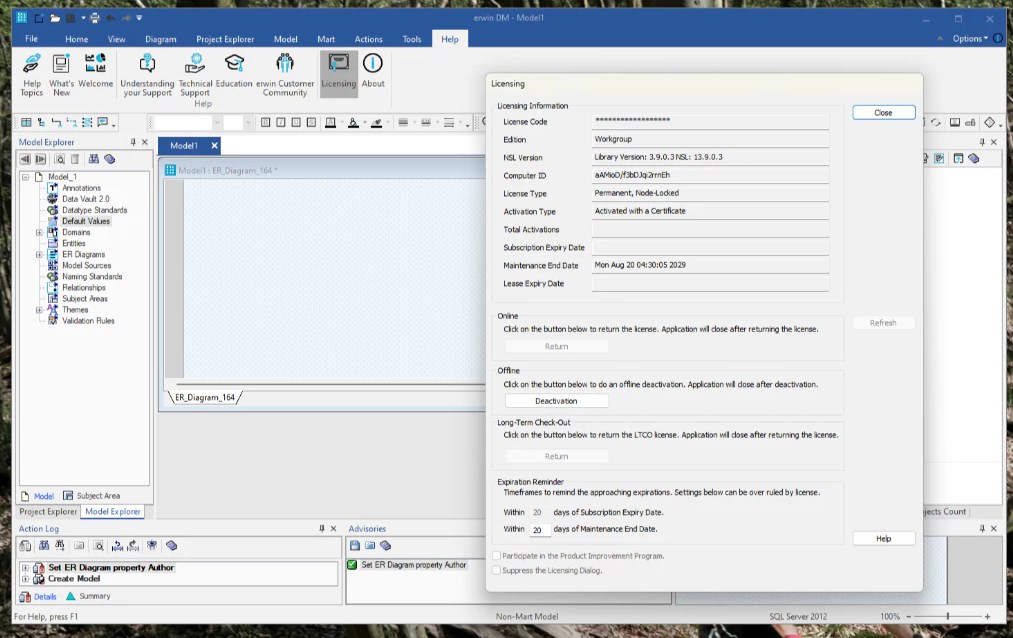Expand the Model_1 root node
This screenshot has width=1013, height=638.
25,177
